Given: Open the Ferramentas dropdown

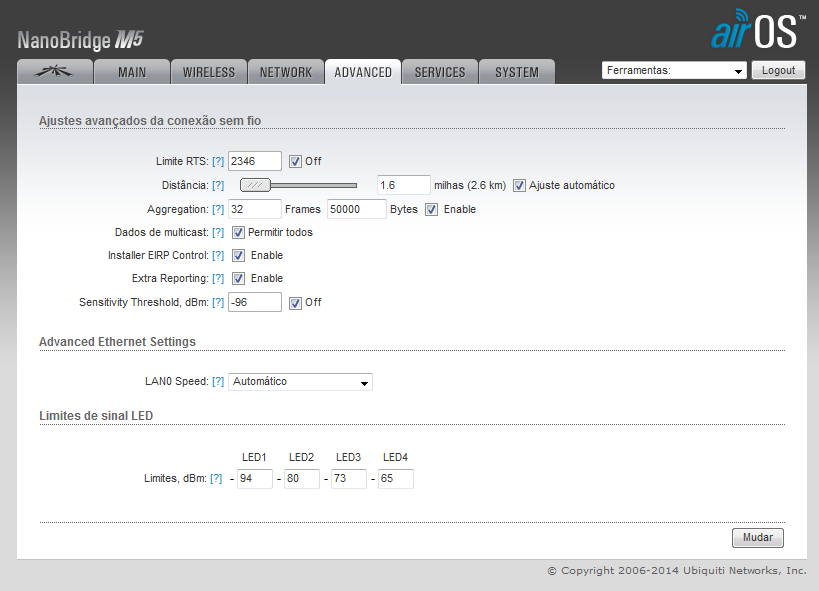Looking at the screenshot, I should (674, 70).
